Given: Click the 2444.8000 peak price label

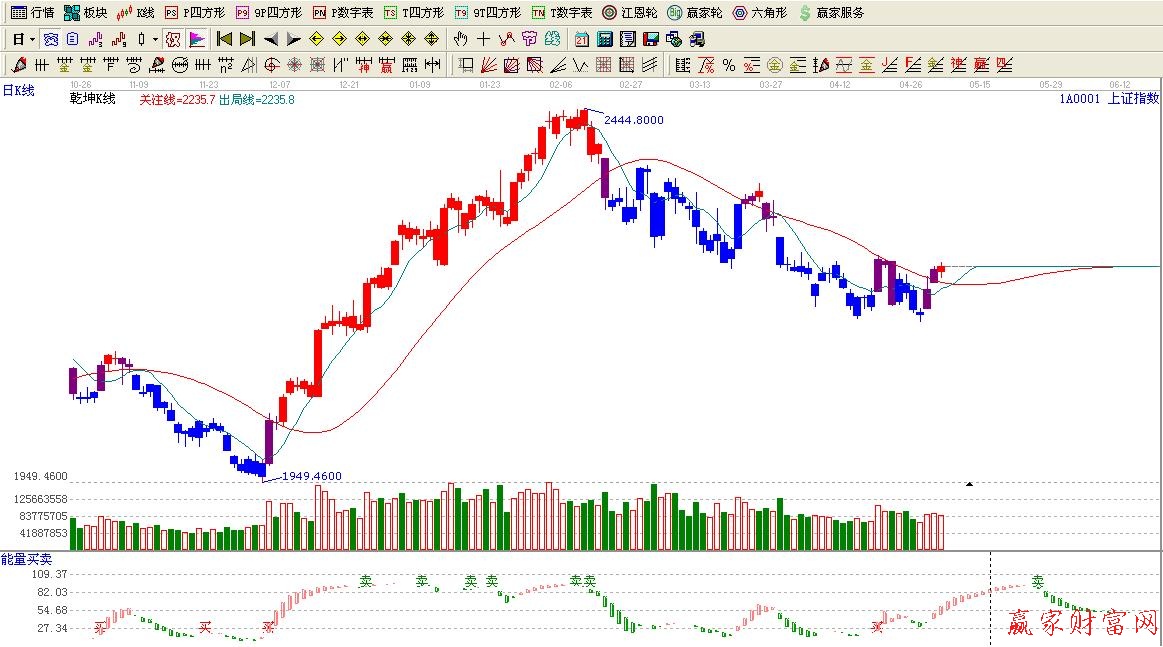Looking at the screenshot, I should point(633,119).
